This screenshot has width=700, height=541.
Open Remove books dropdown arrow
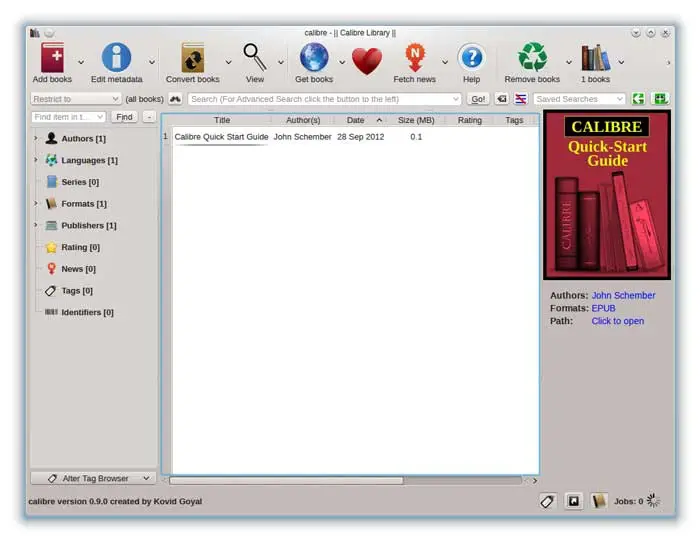point(569,62)
